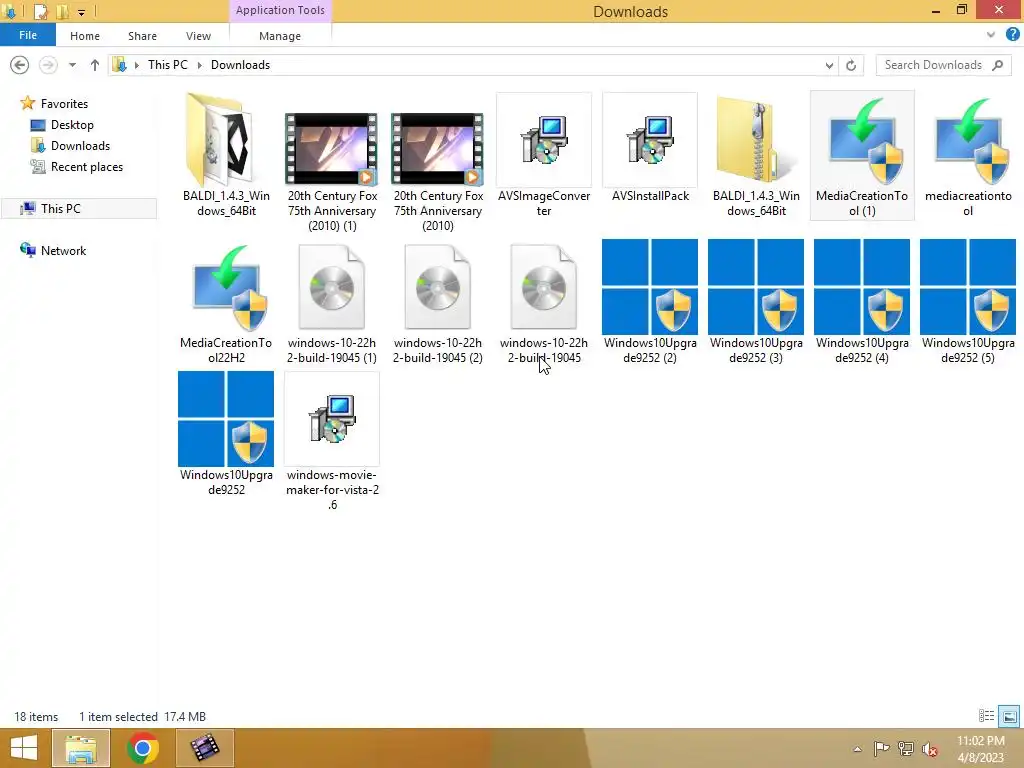Image resolution: width=1024 pixels, height=768 pixels.
Task: Select Windows10Upgrade9252 (4) icon
Action: [862, 287]
